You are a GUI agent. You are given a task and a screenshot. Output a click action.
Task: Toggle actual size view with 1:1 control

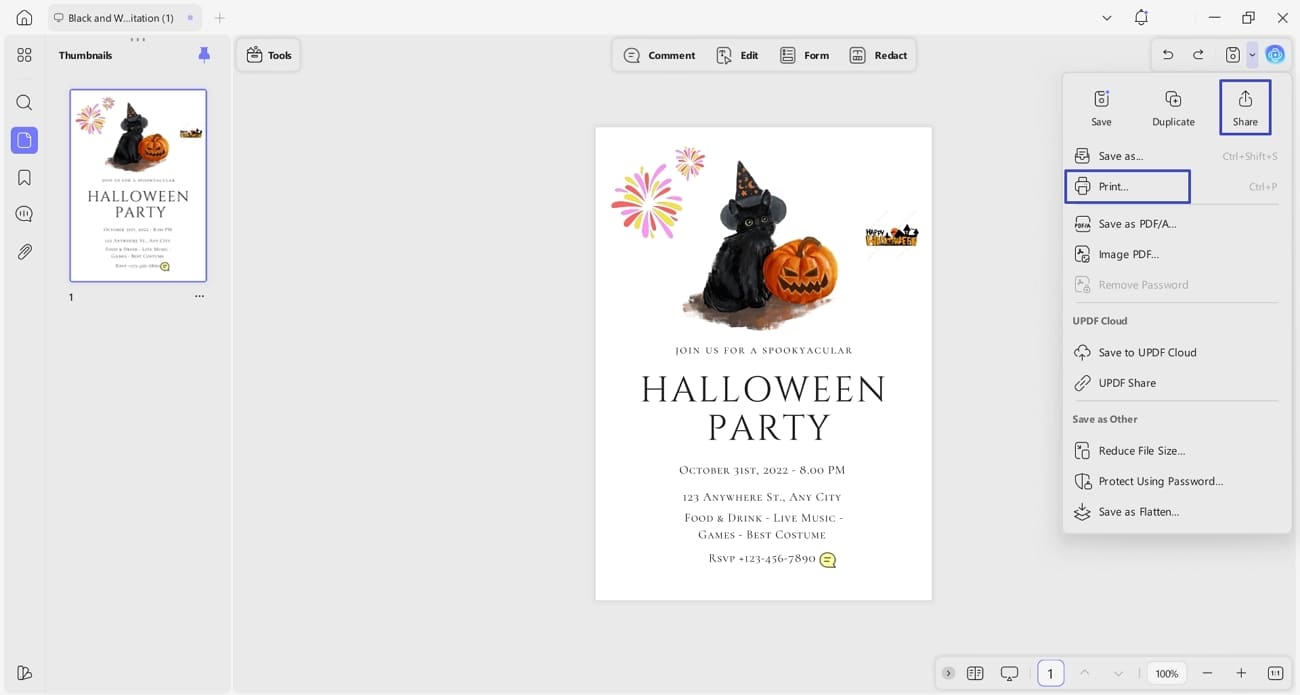1275,673
